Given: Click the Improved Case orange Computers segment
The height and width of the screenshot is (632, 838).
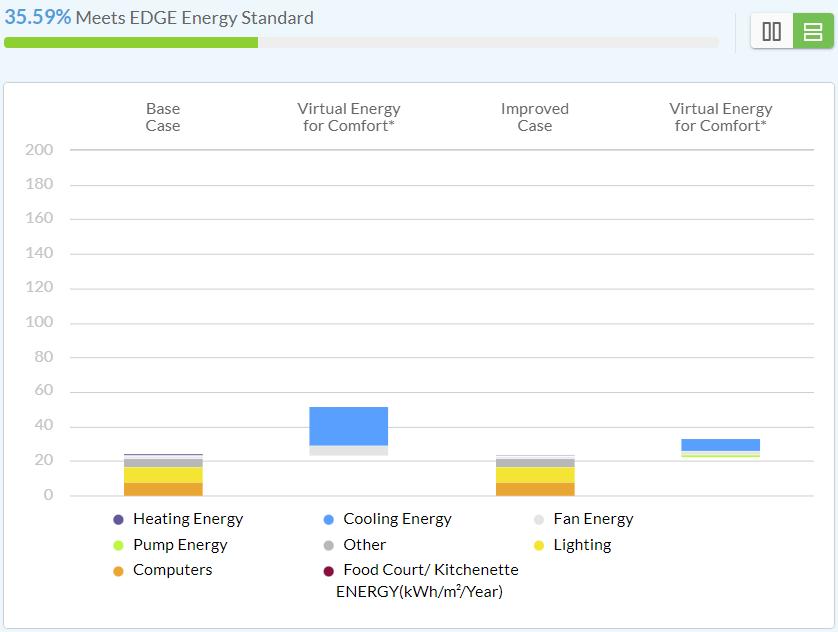Looking at the screenshot, I should (535, 489).
